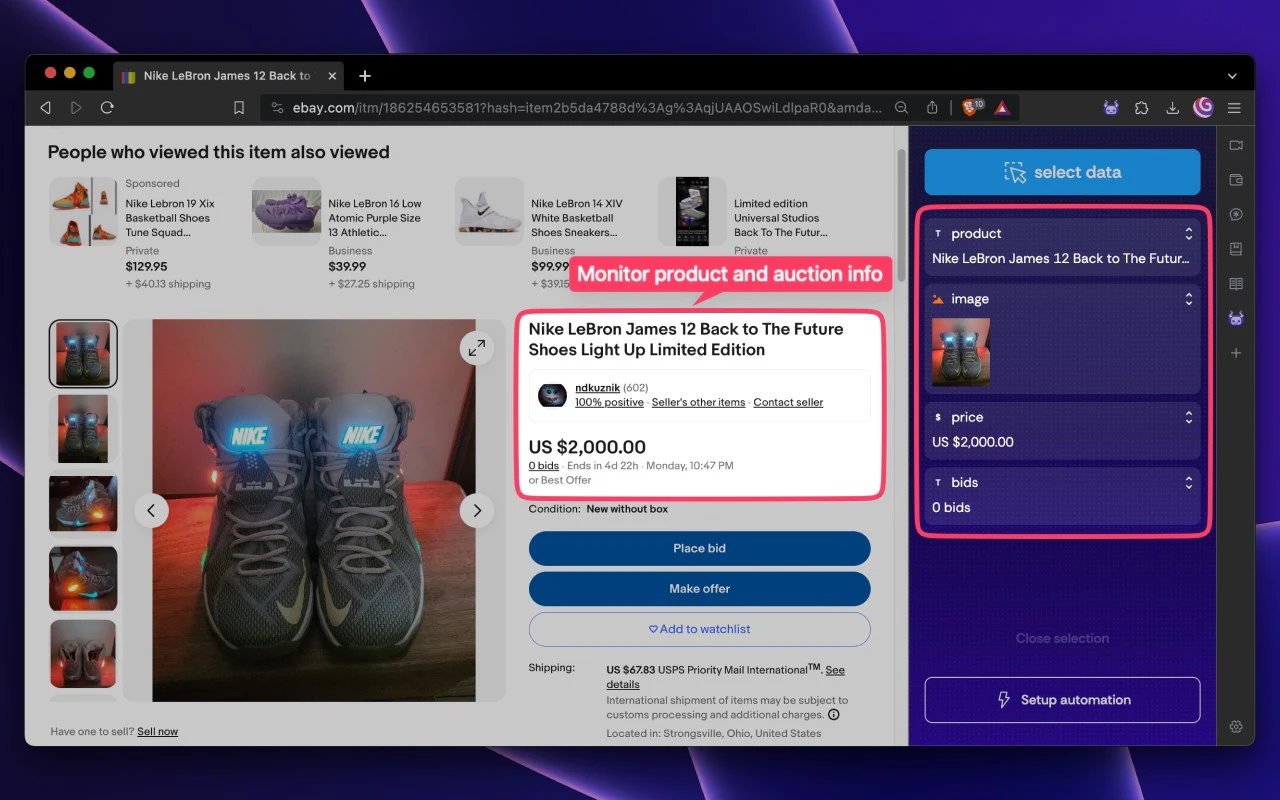1280x800 pixels.
Task: Open site settings icon beside ebay.com URL
Action: pyautogui.click(x=278, y=108)
